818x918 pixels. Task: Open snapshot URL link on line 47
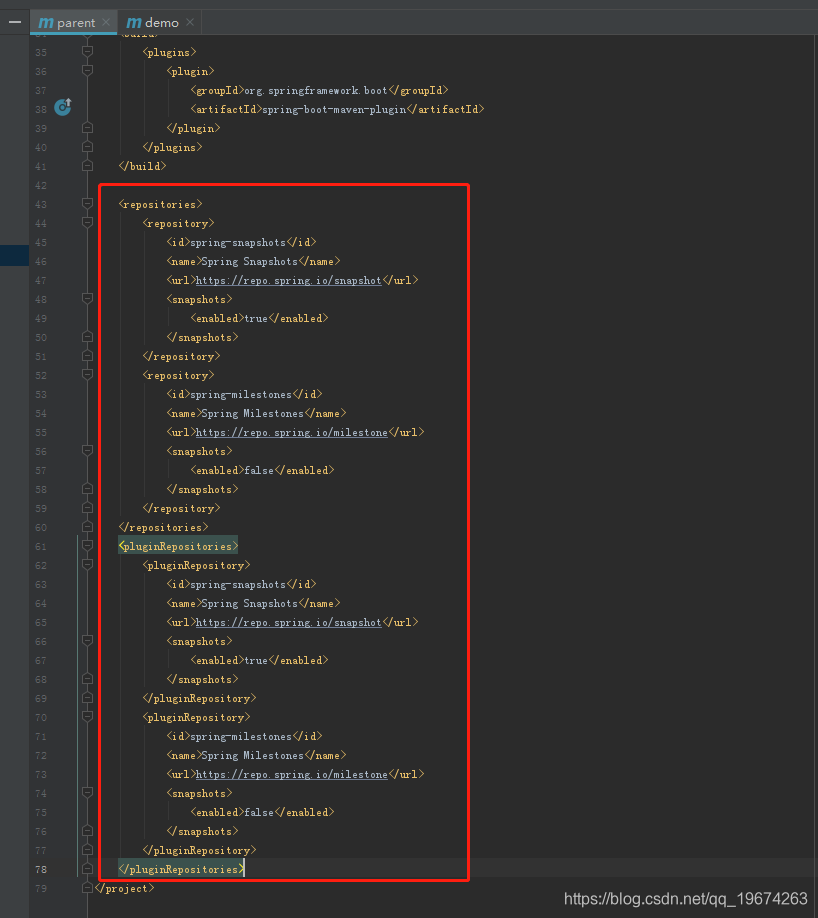pos(288,280)
